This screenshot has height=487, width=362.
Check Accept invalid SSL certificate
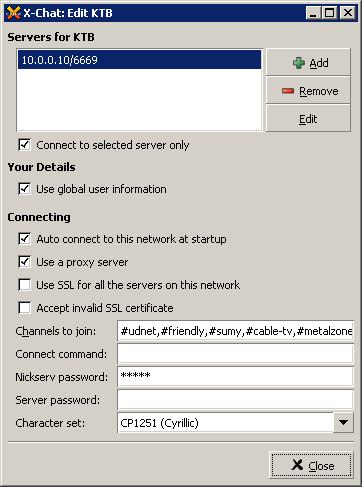pos(25,308)
